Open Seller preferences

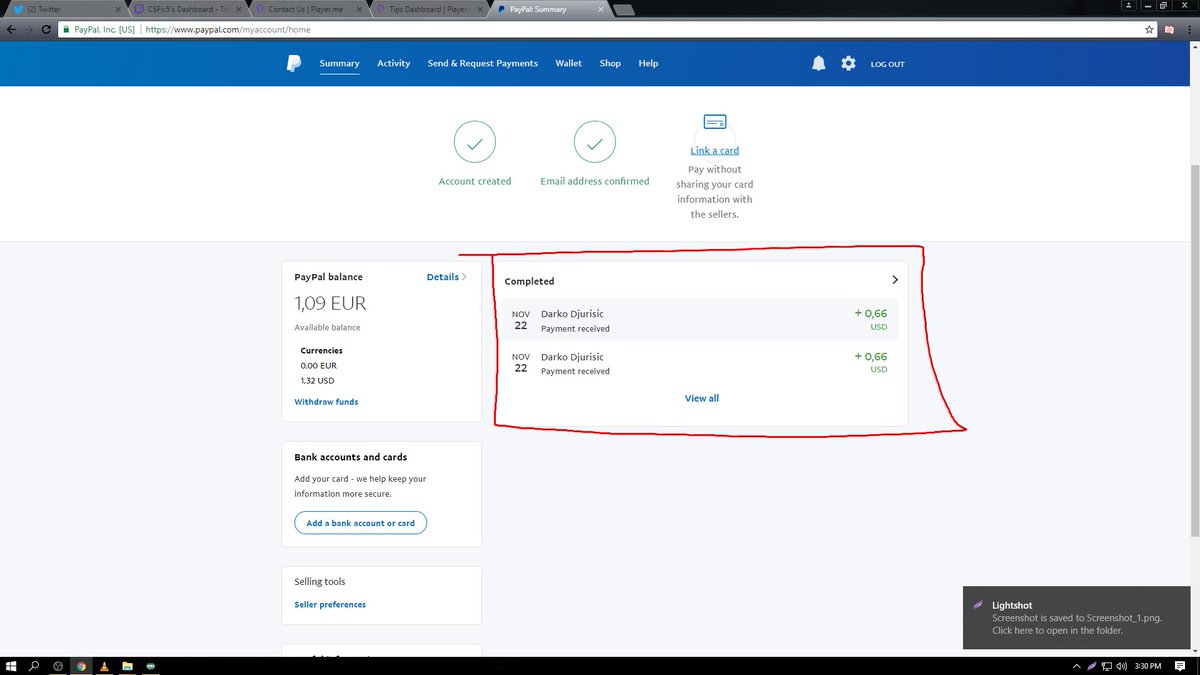tap(330, 605)
